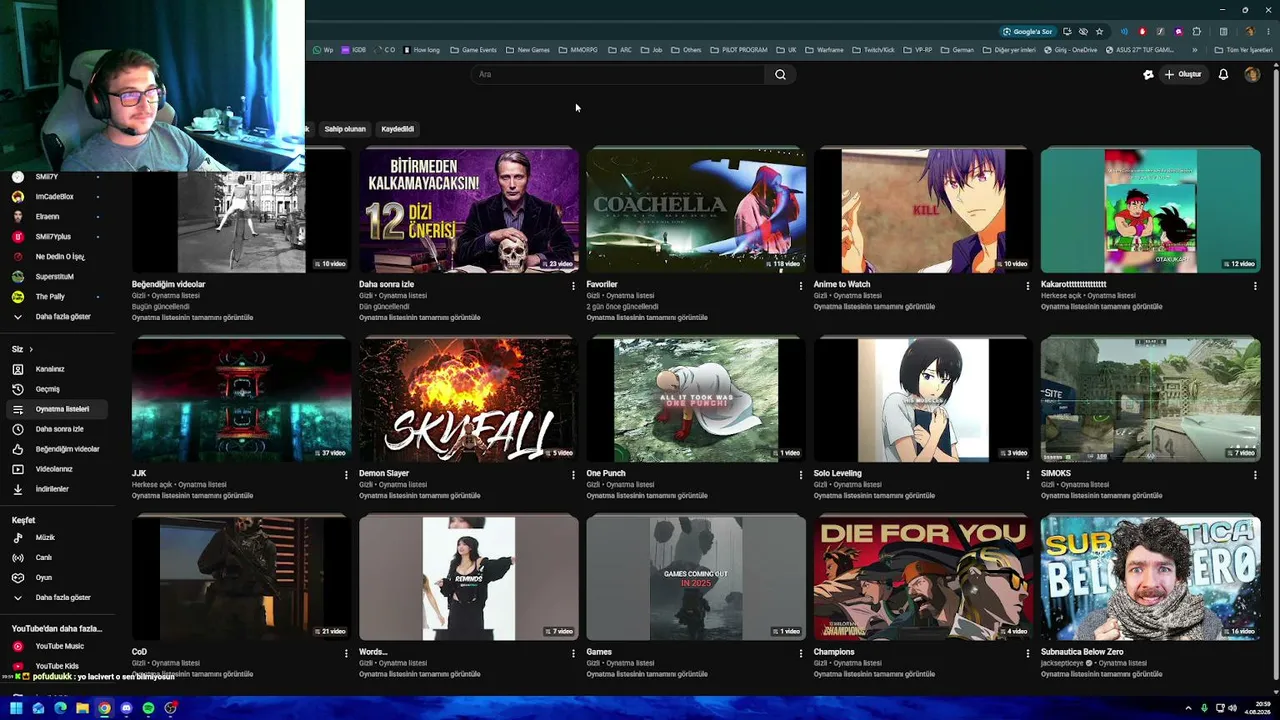
Task: Open the Windows Start menu
Action: 16,708
